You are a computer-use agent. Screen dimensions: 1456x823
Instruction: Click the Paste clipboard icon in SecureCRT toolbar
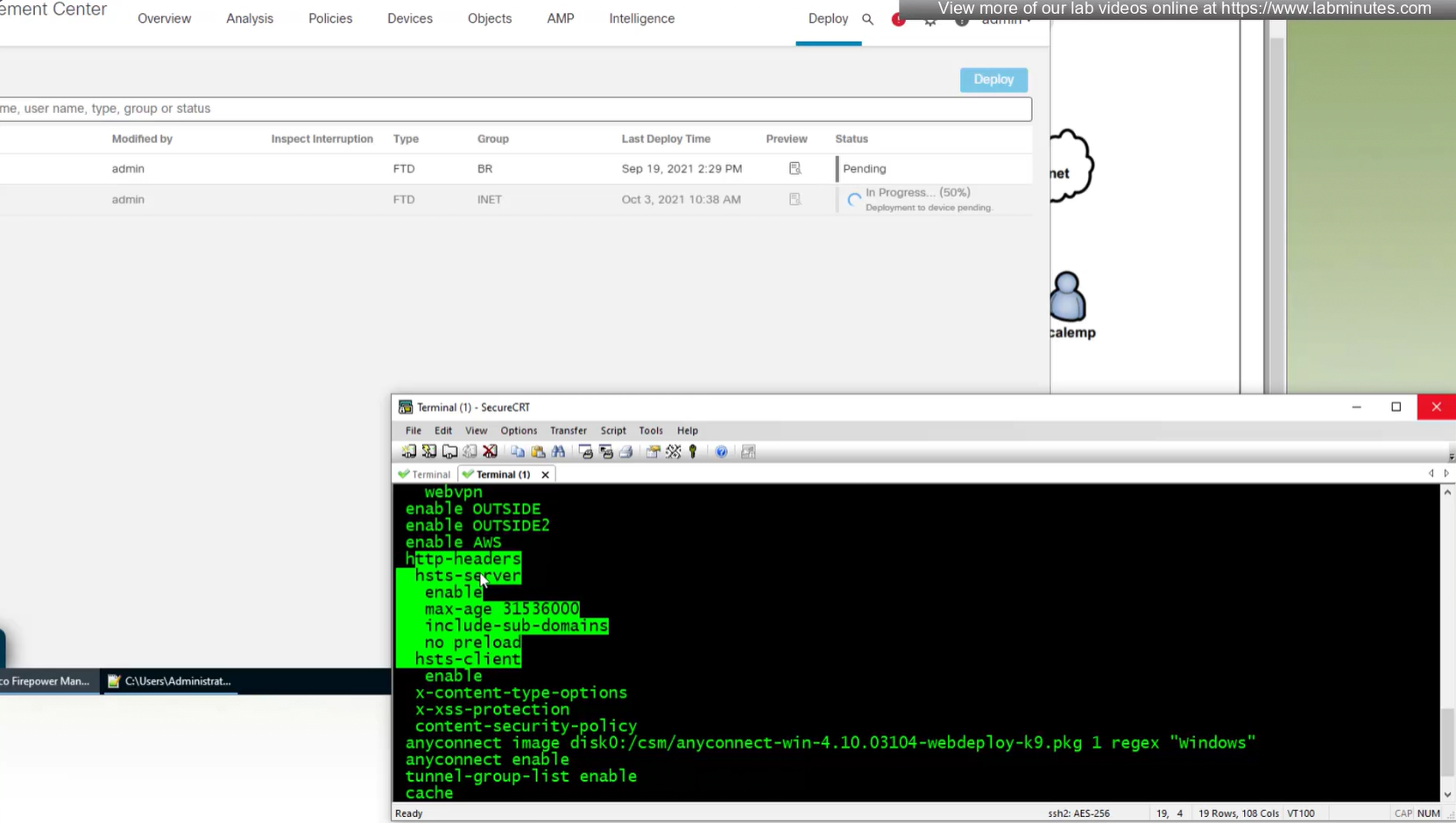pyautogui.click(x=538, y=451)
